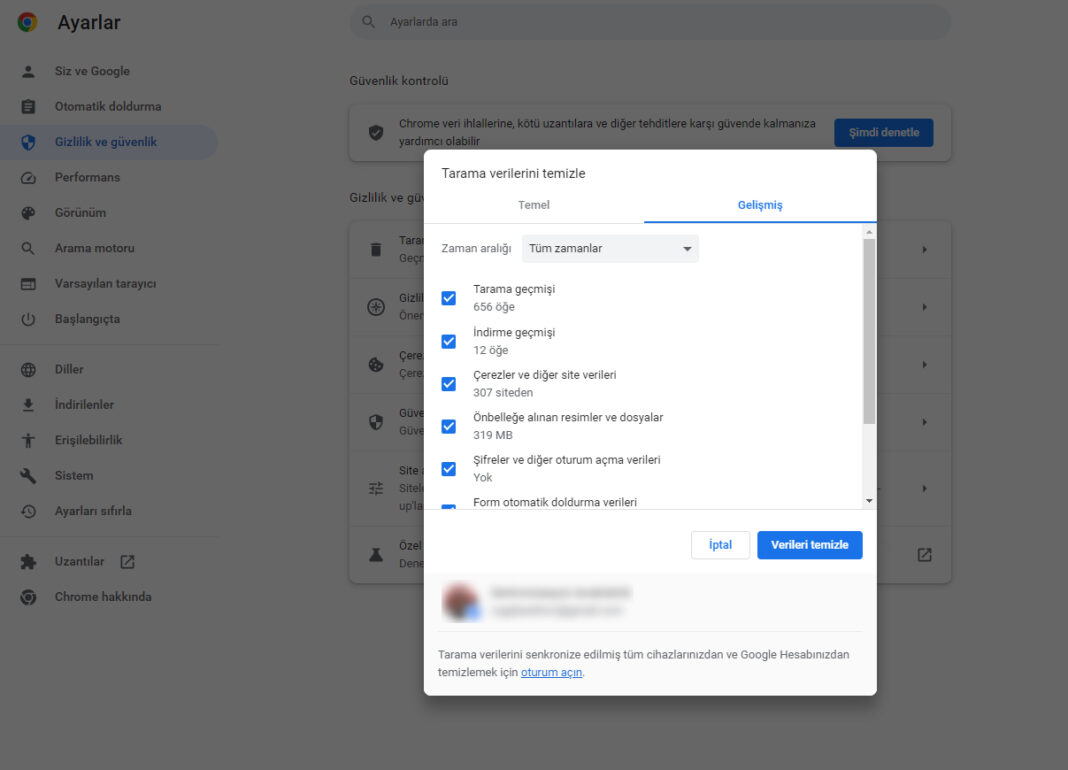The width and height of the screenshot is (1068, 770).
Task: Open the oturum açın link
Action: [551, 672]
